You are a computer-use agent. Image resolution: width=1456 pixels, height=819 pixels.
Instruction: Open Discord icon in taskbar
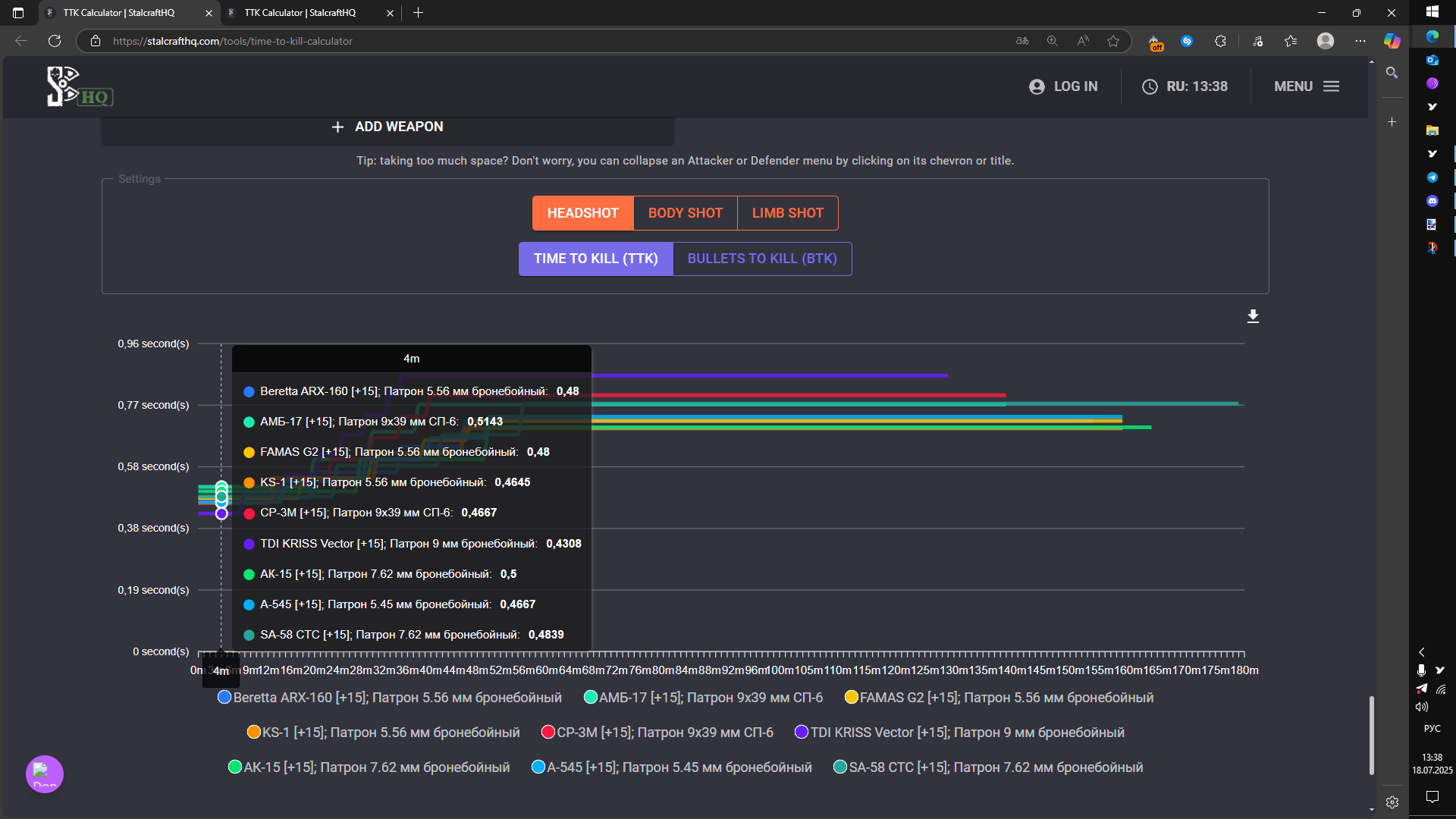tap(1432, 201)
